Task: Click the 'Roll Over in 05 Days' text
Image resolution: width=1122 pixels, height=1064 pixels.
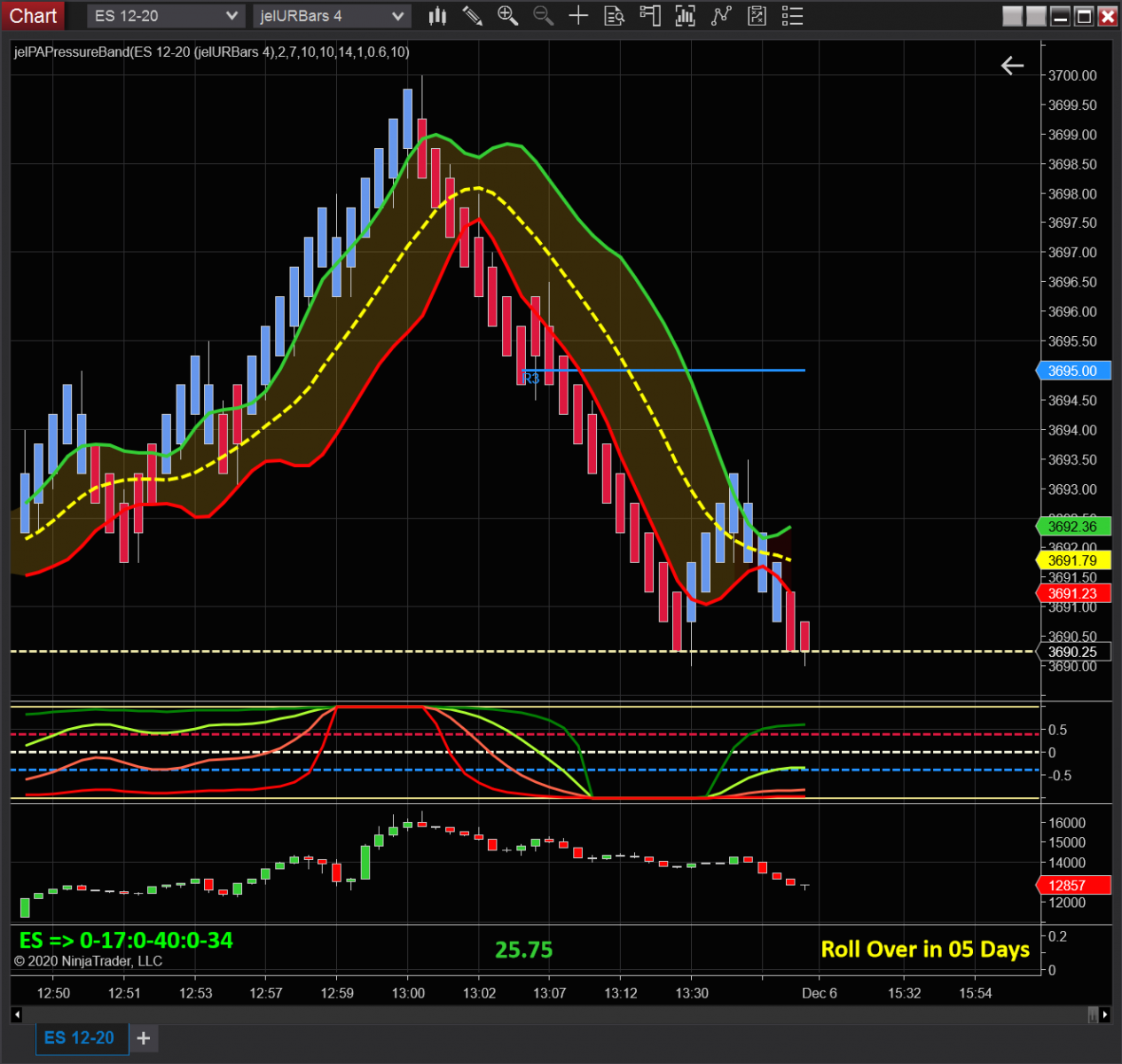Action: pos(925,950)
